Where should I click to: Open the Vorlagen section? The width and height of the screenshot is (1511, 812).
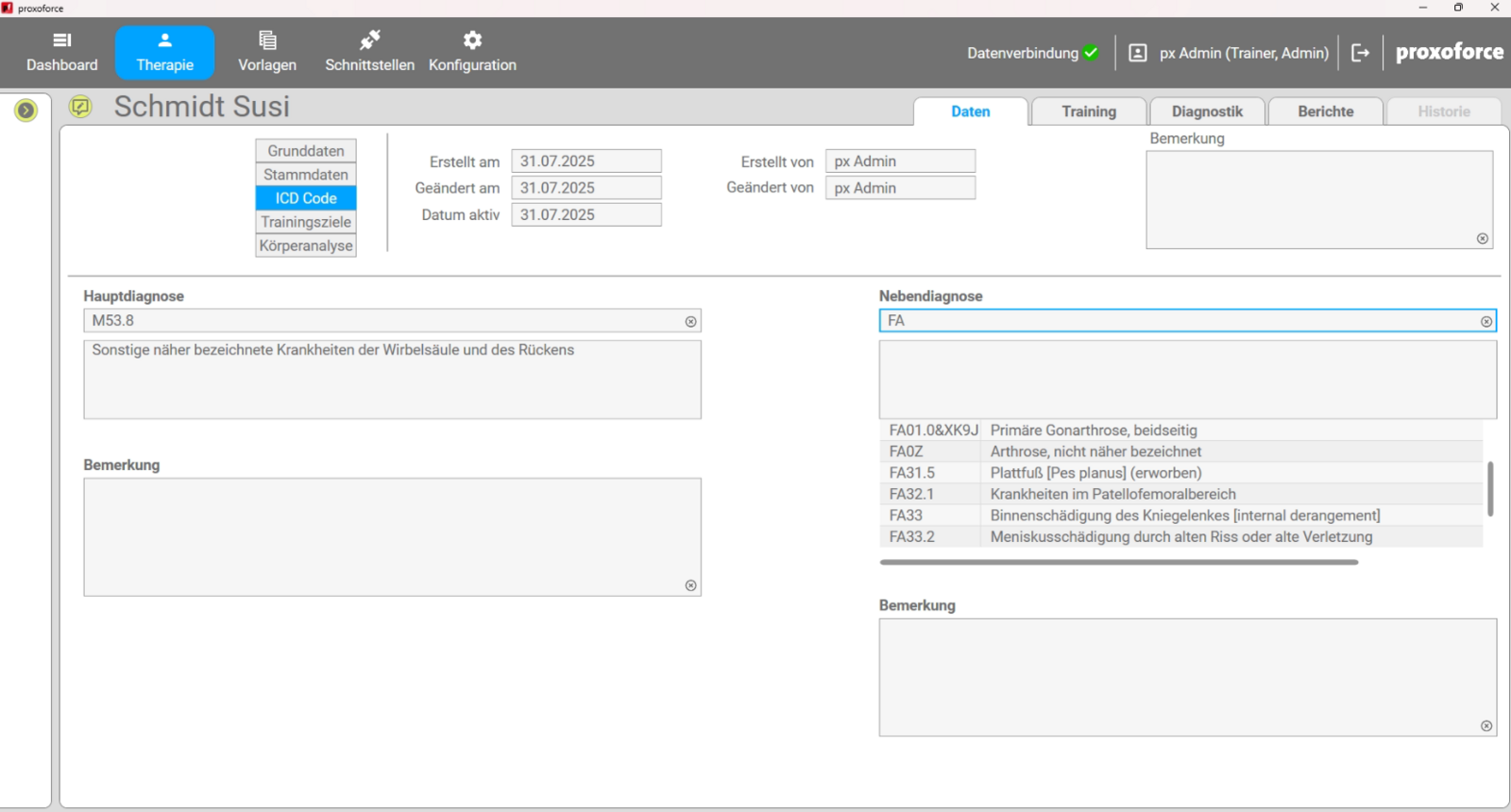pos(267,52)
